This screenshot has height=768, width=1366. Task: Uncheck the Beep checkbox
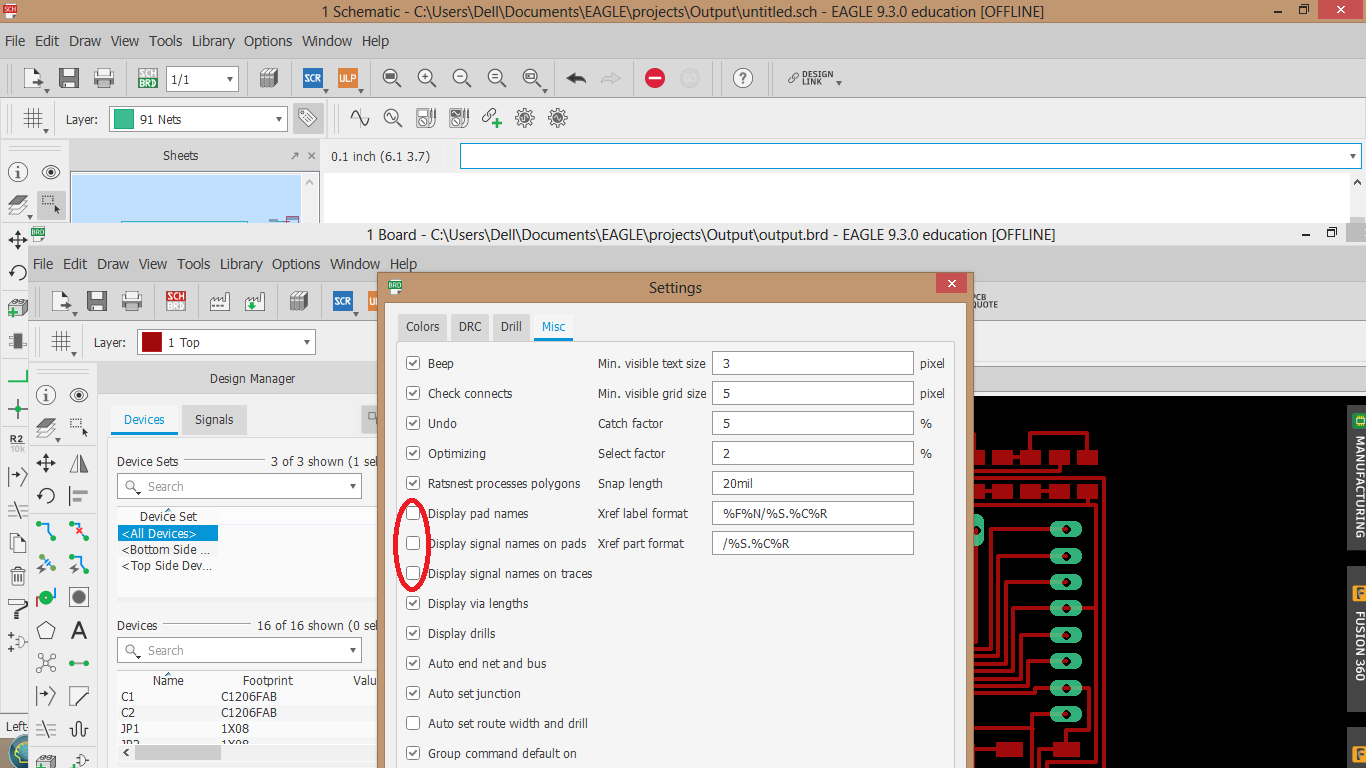(413, 363)
